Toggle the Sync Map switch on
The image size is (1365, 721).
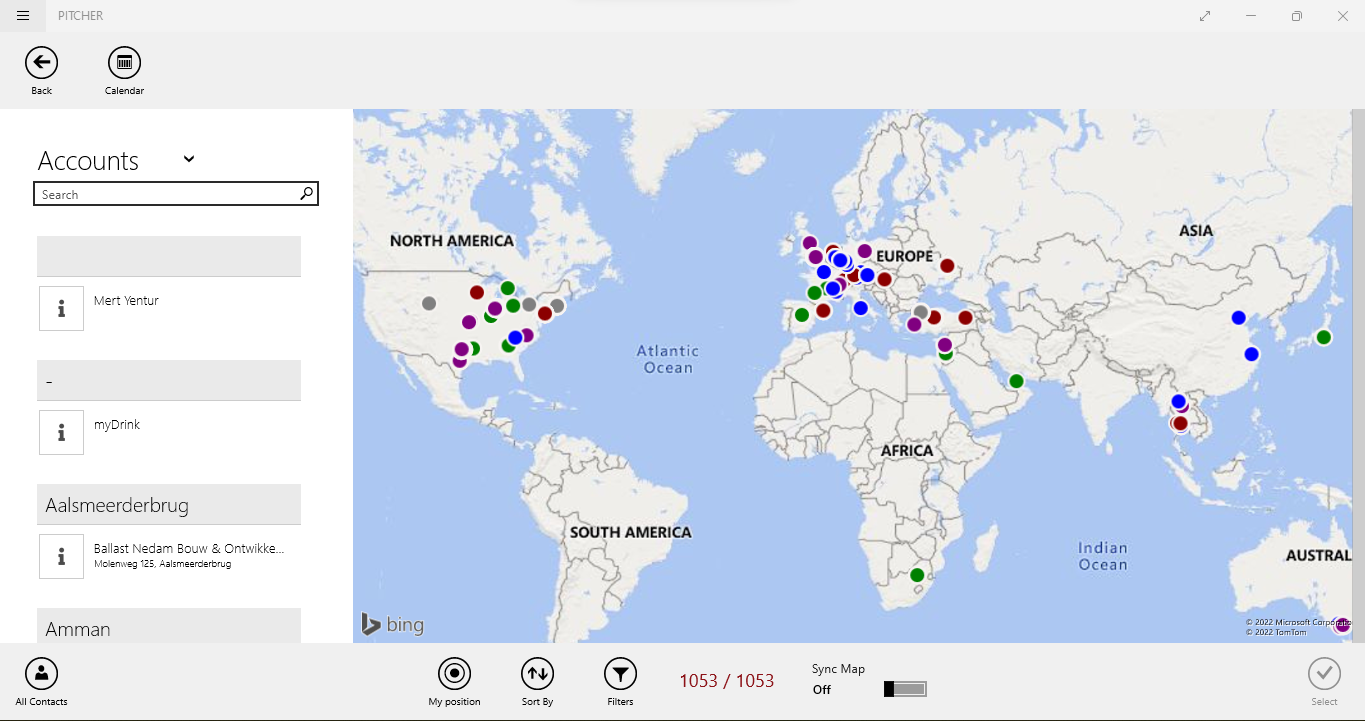click(904, 688)
